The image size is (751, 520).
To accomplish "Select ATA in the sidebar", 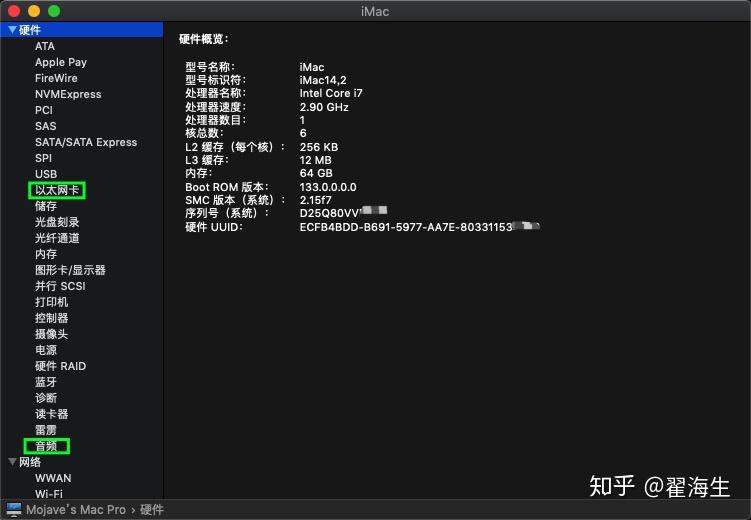I will click(45, 46).
